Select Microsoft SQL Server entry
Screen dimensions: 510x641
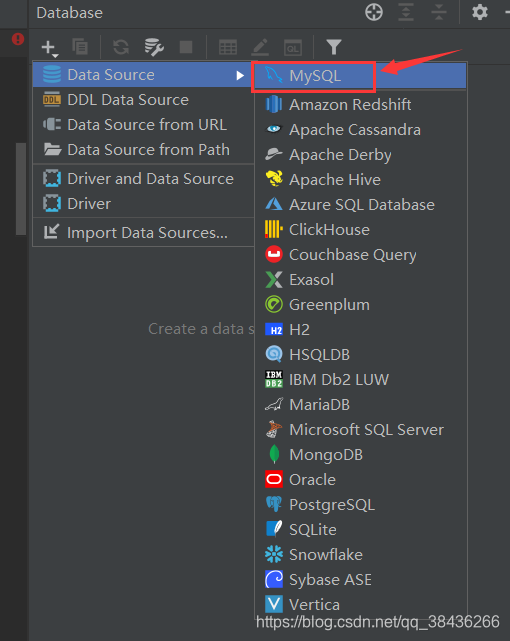click(x=360, y=429)
